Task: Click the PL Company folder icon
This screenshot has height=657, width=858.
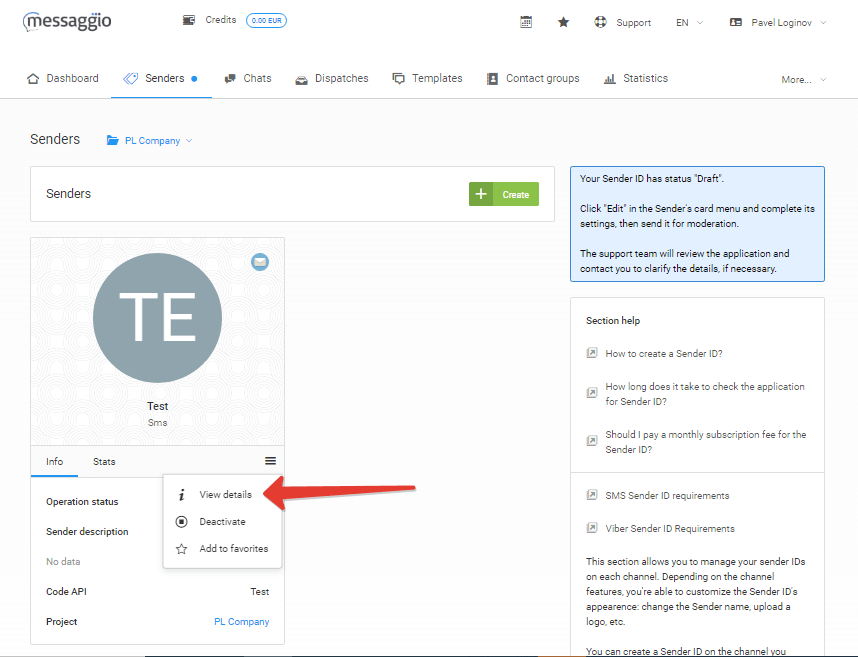Action: pyautogui.click(x=113, y=141)
